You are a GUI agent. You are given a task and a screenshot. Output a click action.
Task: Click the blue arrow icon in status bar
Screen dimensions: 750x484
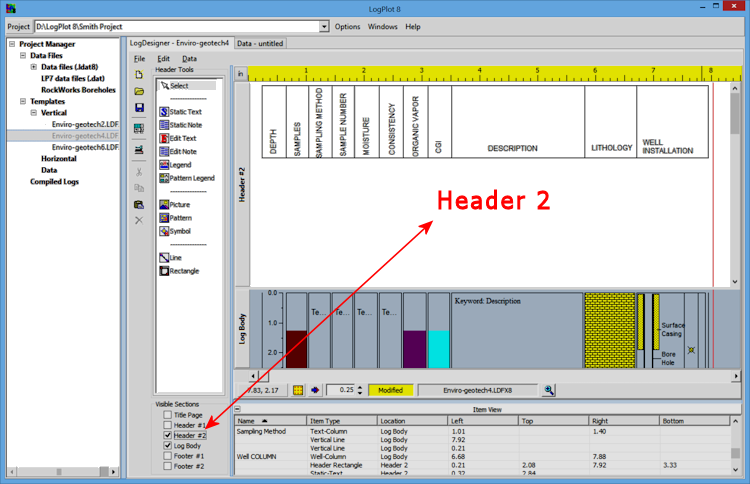315,390
